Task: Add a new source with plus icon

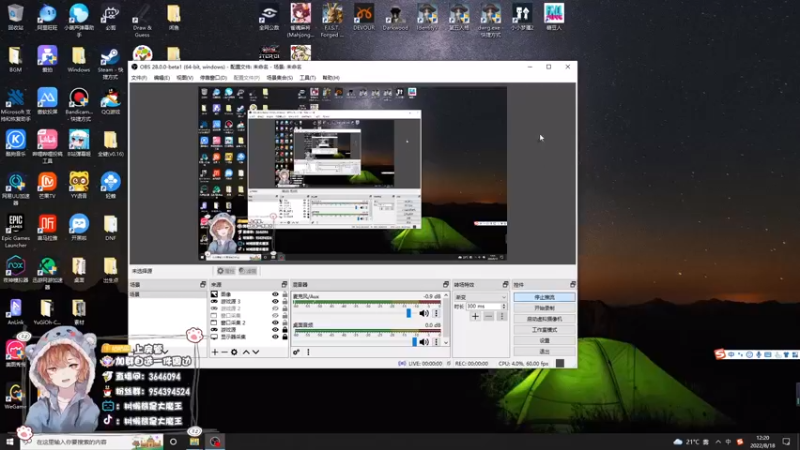Action: coord(215,352)
